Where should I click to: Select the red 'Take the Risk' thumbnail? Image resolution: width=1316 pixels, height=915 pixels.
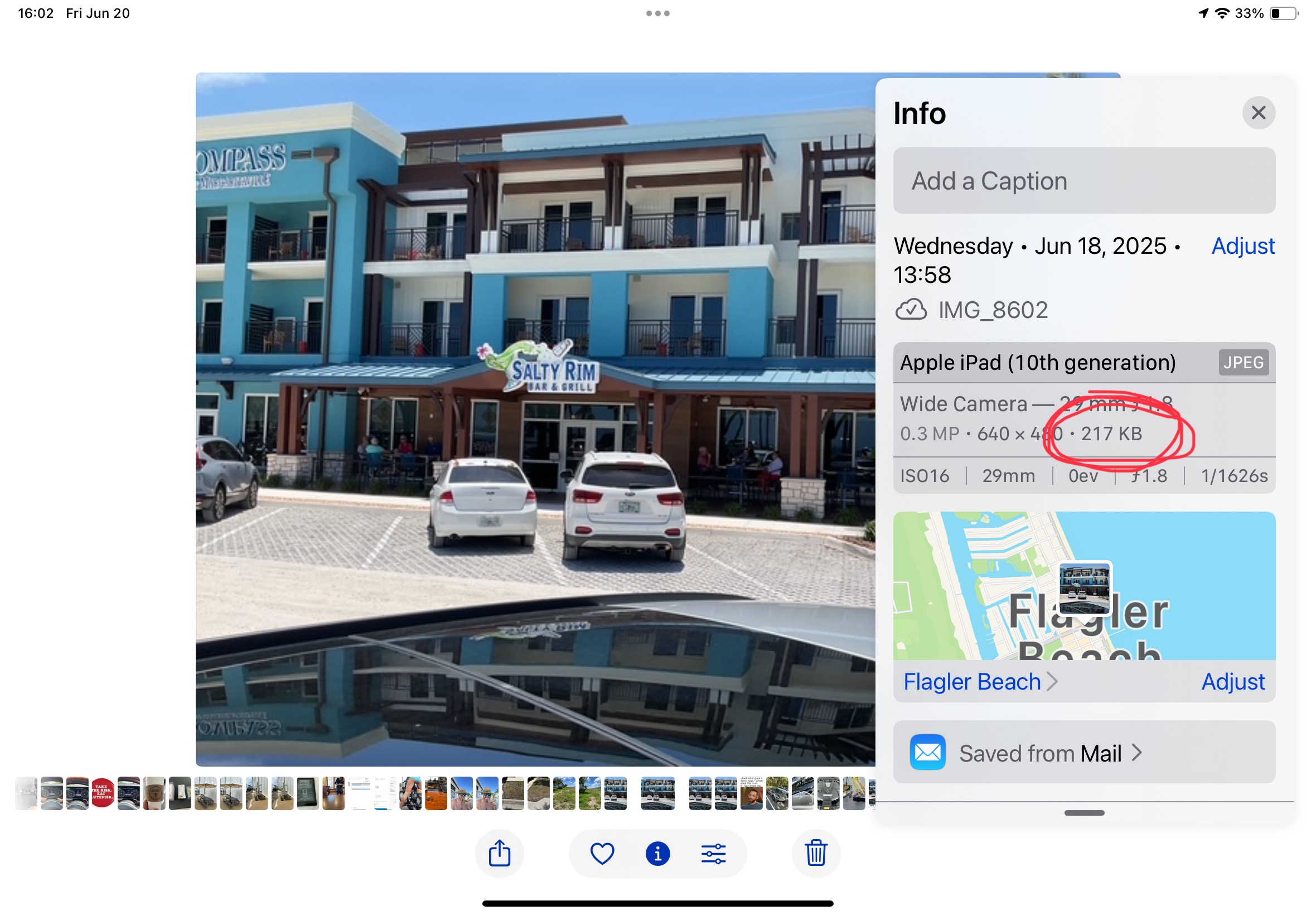(103, 793)
